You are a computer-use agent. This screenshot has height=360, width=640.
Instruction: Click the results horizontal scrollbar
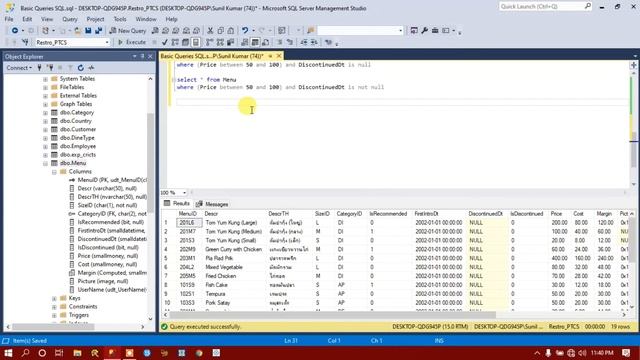pyautogui.click(x=333, y=315)
